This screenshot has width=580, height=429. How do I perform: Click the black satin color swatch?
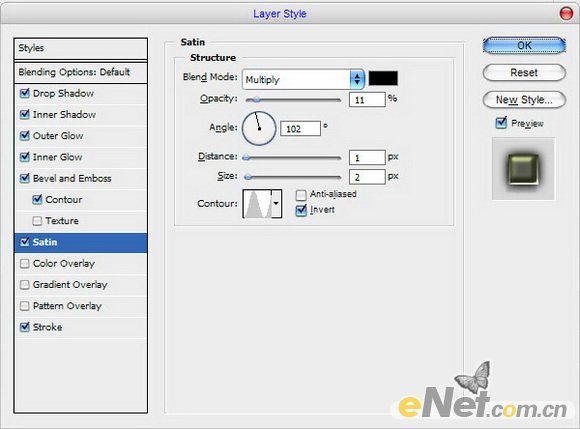point(383,78)
